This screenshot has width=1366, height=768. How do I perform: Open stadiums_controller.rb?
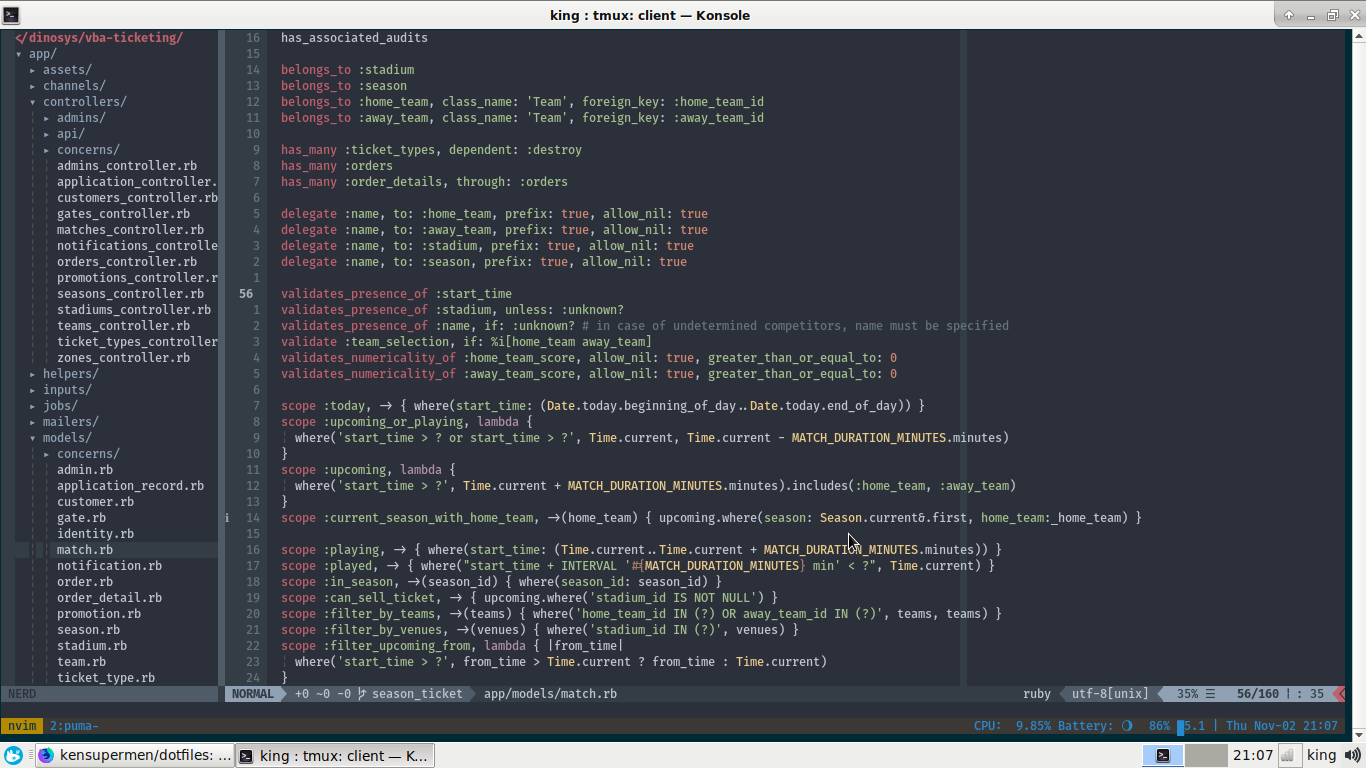[134, 310]
